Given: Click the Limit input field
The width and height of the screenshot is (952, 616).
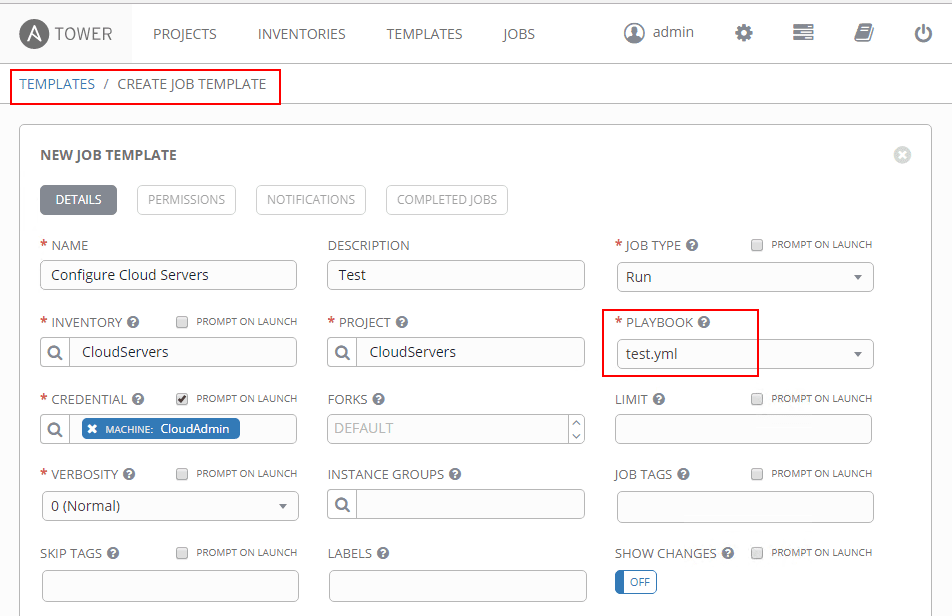Looking at the screenshot, I should (743, 429).
